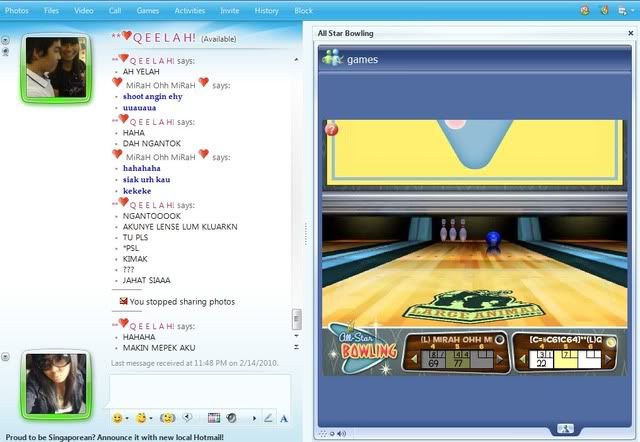
Task: Invite another contact to conversation
Action: click(230, 11)
